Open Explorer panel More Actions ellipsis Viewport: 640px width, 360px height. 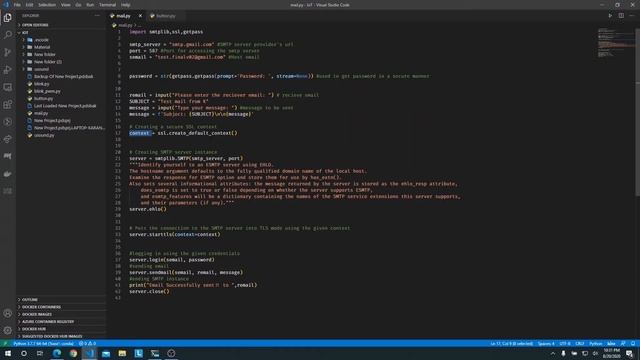pyautogui.click(x=97, y=16)
